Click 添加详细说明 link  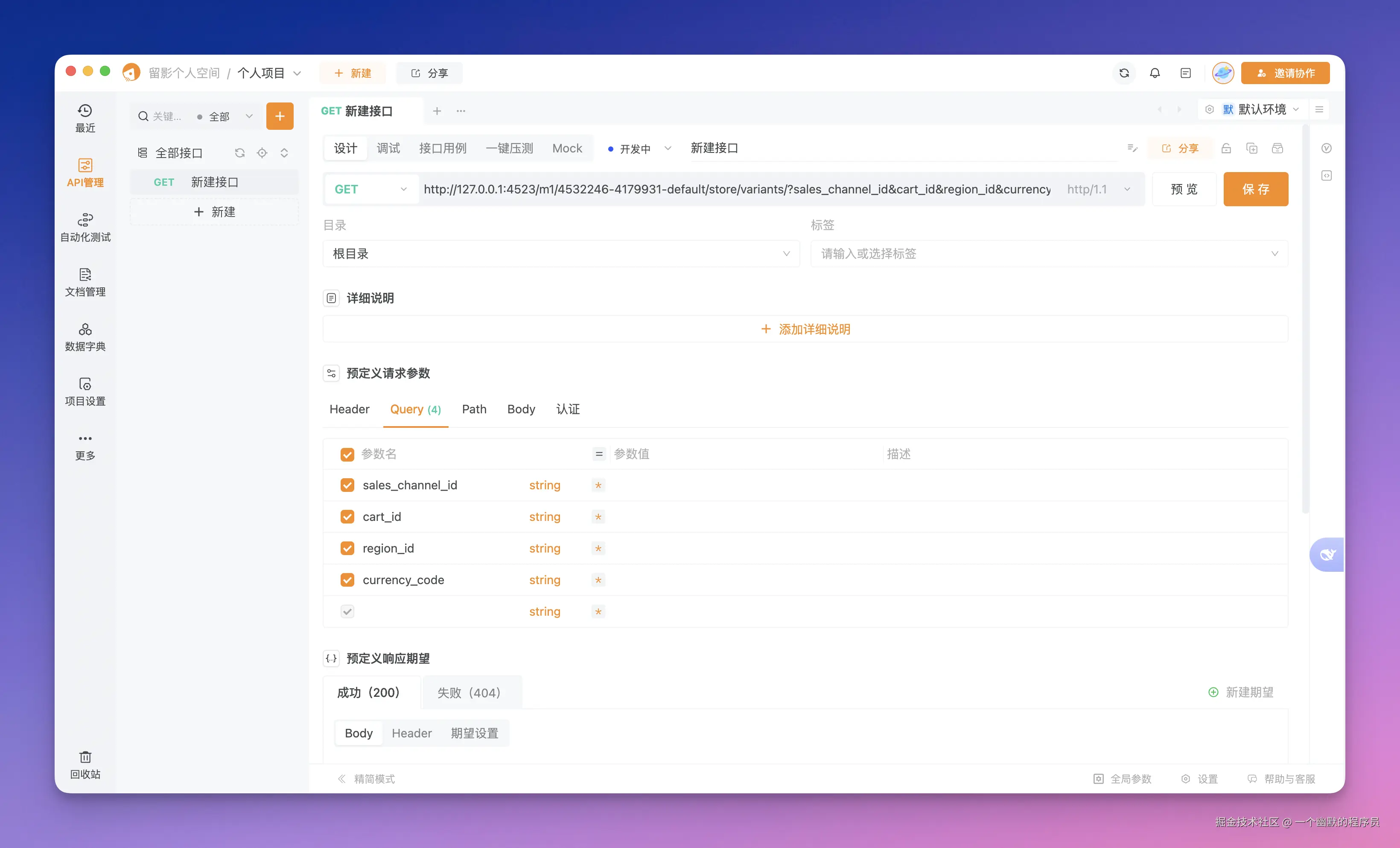(x=805, y=329)
